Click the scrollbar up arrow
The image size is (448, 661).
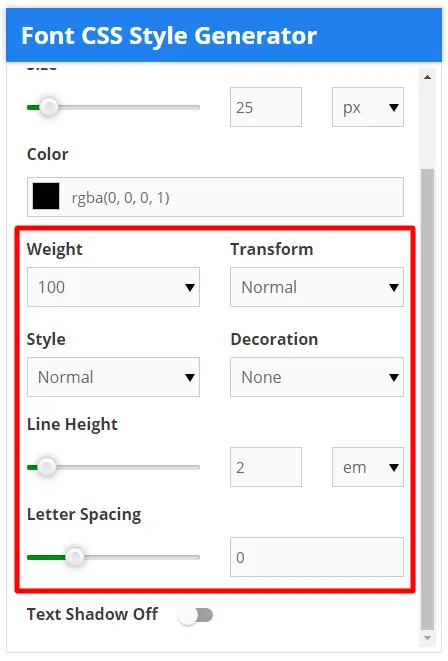427,77
